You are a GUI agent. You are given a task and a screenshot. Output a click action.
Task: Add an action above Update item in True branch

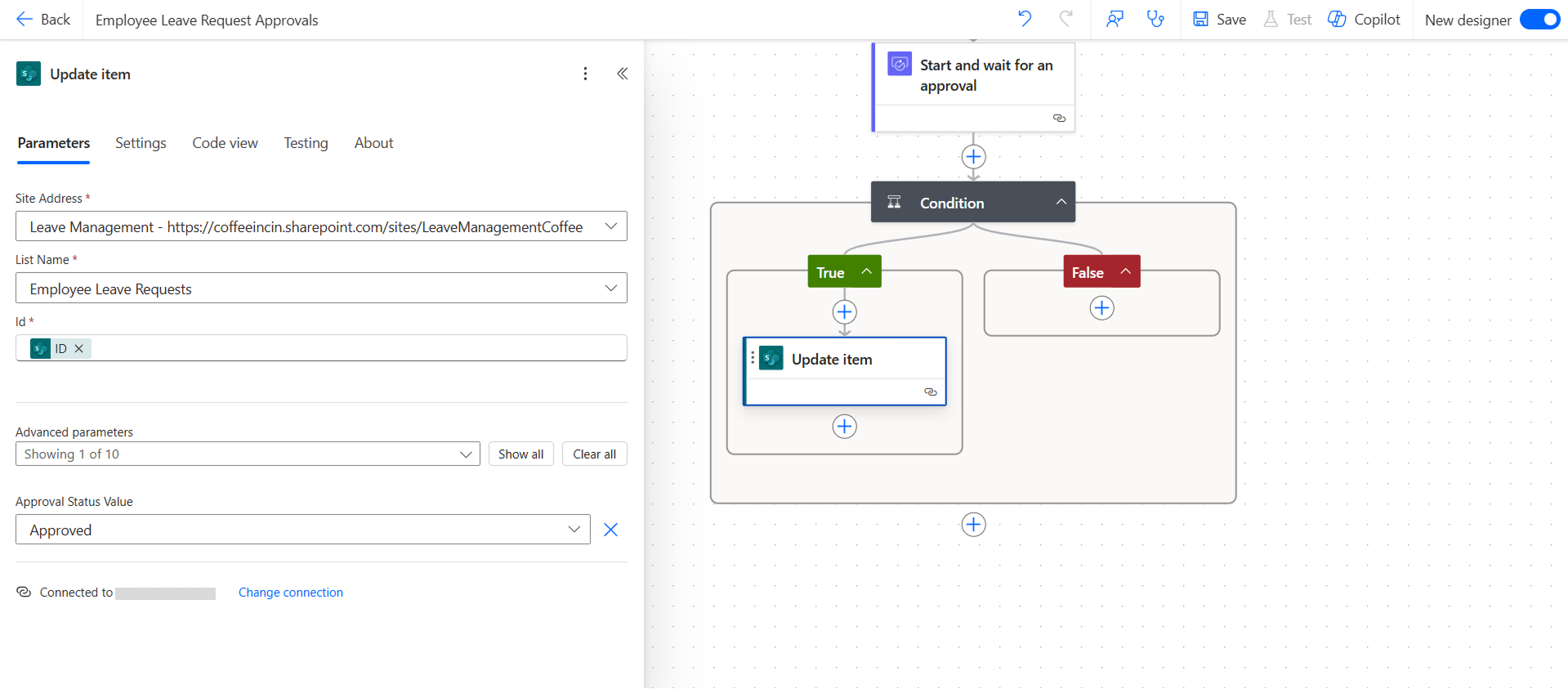[x=844, y=311]
